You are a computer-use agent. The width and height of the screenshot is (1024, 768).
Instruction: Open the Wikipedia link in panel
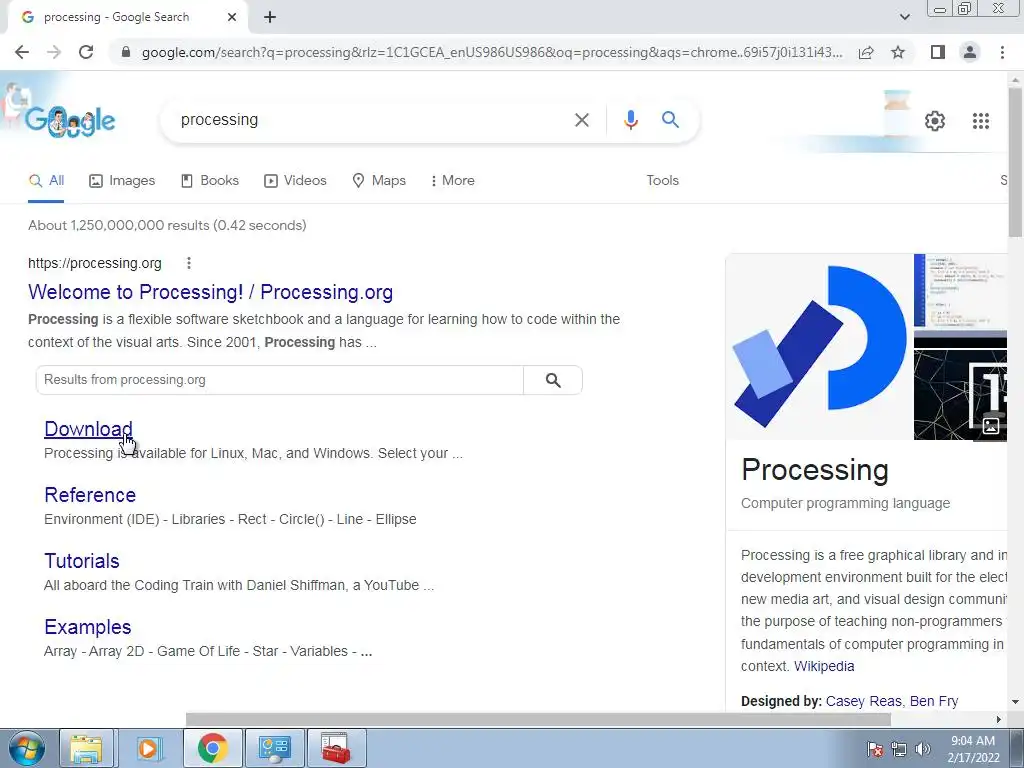824,666
